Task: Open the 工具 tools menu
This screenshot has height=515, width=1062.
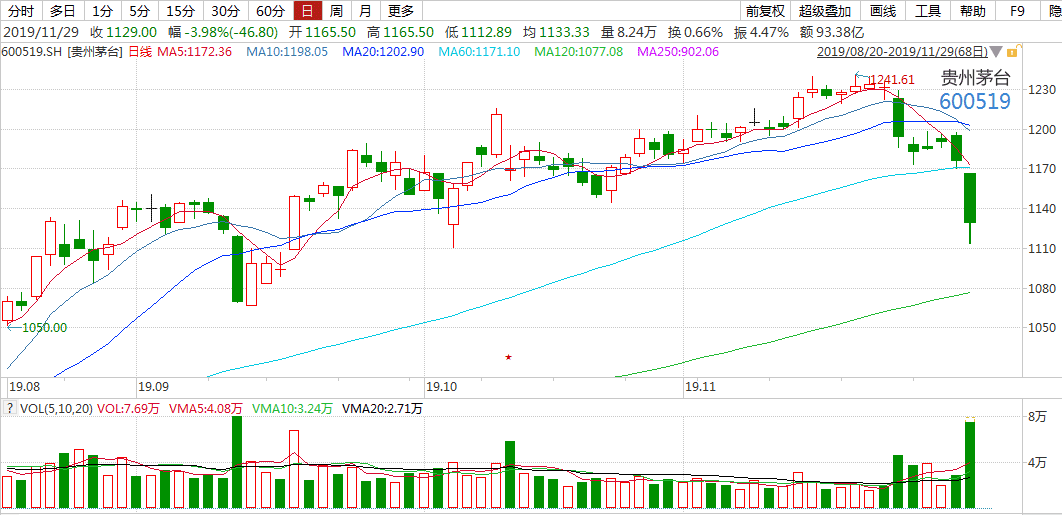Action: click(928, 10)
